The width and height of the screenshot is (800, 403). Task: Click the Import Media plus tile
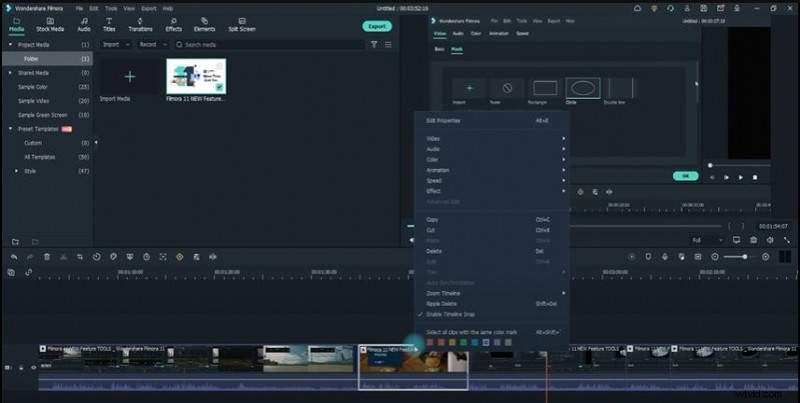point(130,77)
